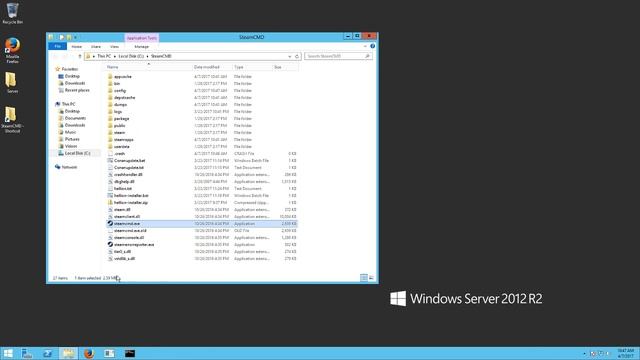Click the Conanupdate.bat batch file icon
Viewport: 640px width, 360px height.
(110, 160)
